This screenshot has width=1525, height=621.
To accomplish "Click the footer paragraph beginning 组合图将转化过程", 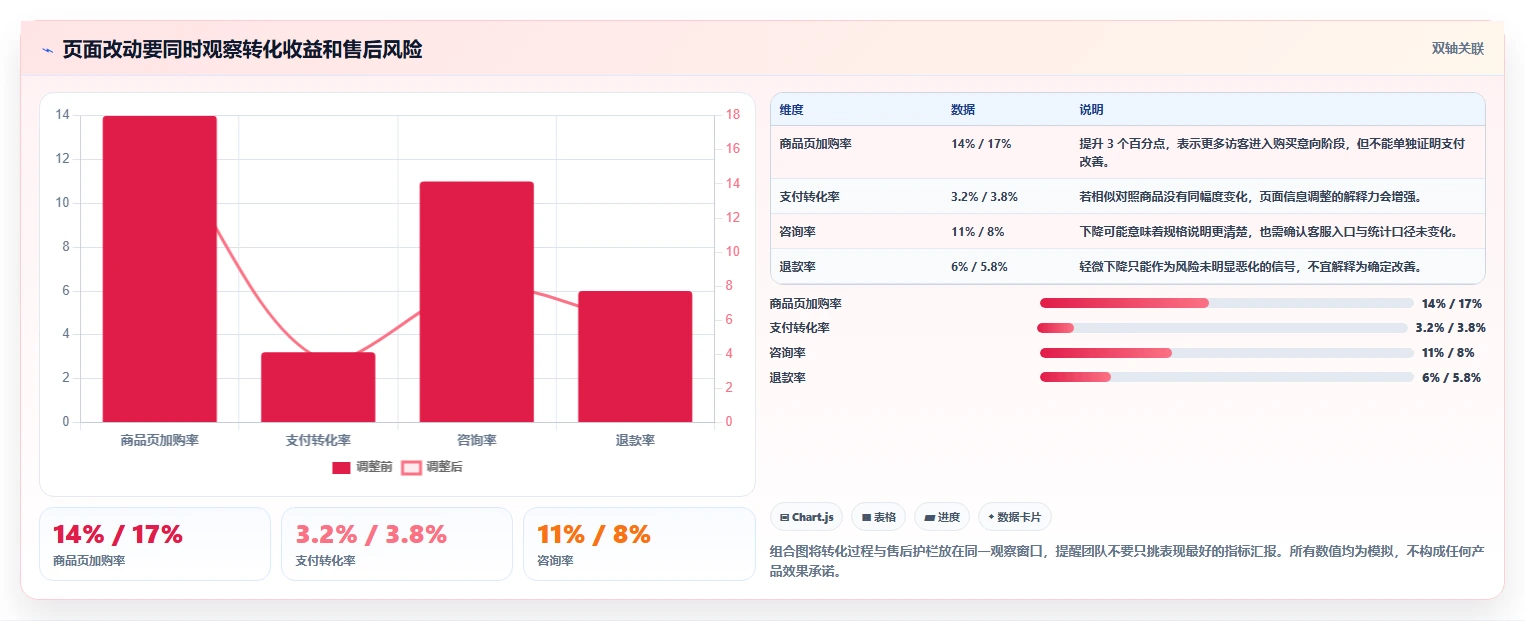I will click(1127, 562).
